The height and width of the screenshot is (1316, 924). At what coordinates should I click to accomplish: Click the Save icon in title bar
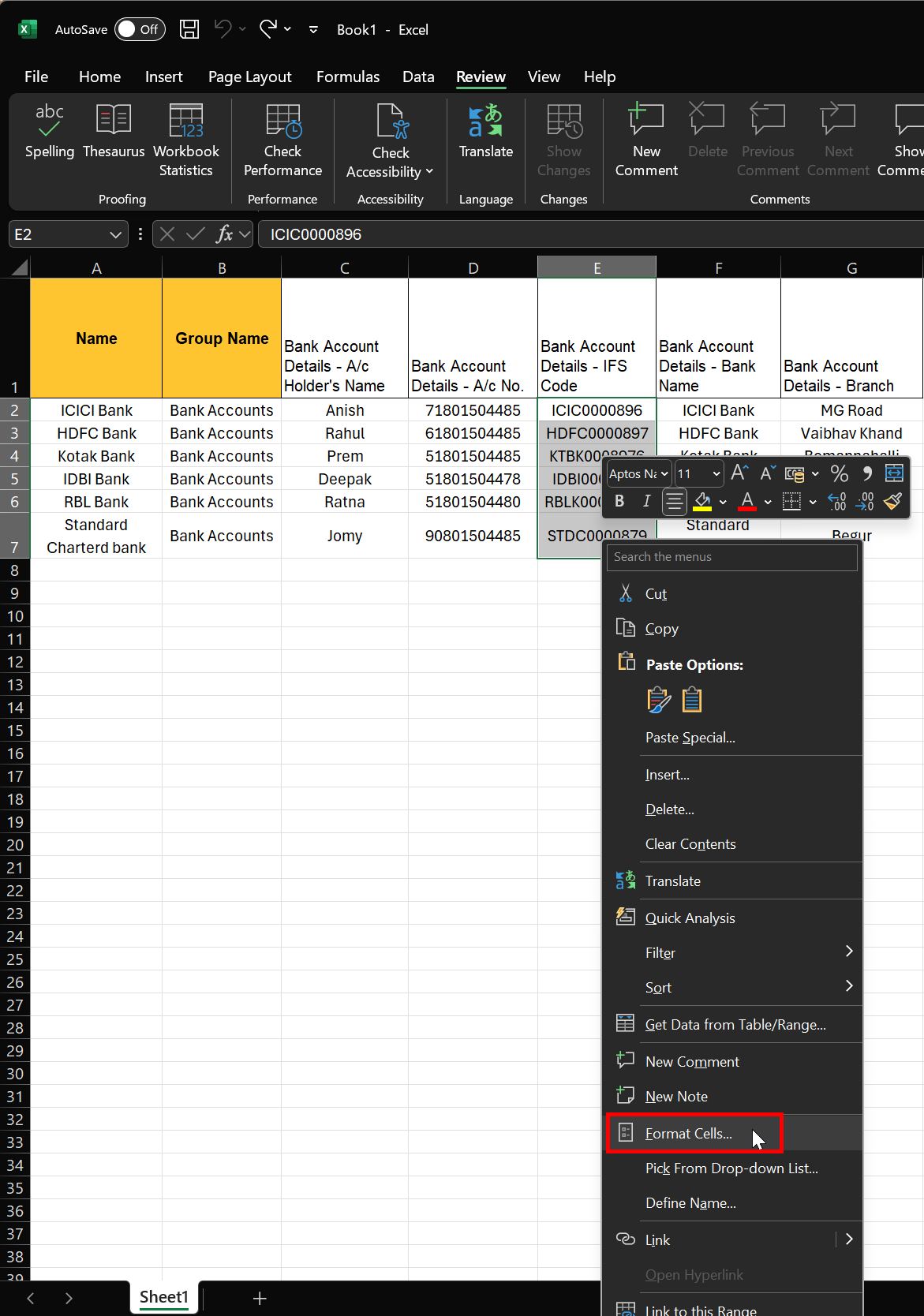(x=189, y=29)
